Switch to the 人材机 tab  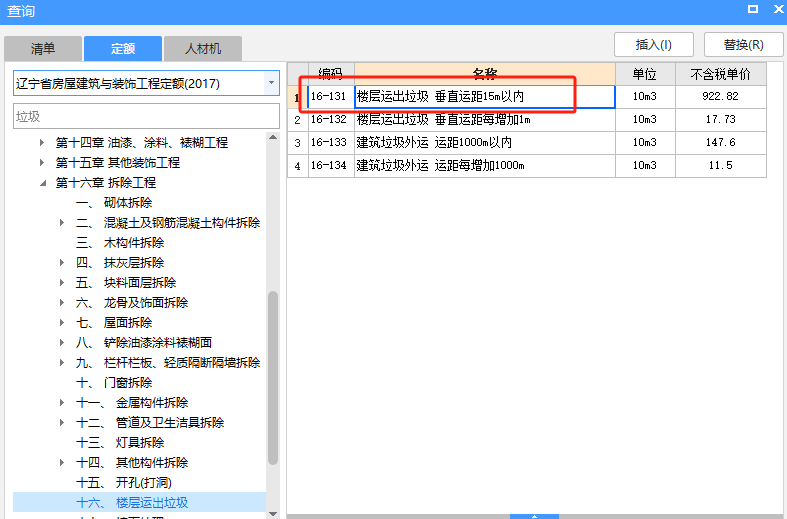tap(203, 49)
